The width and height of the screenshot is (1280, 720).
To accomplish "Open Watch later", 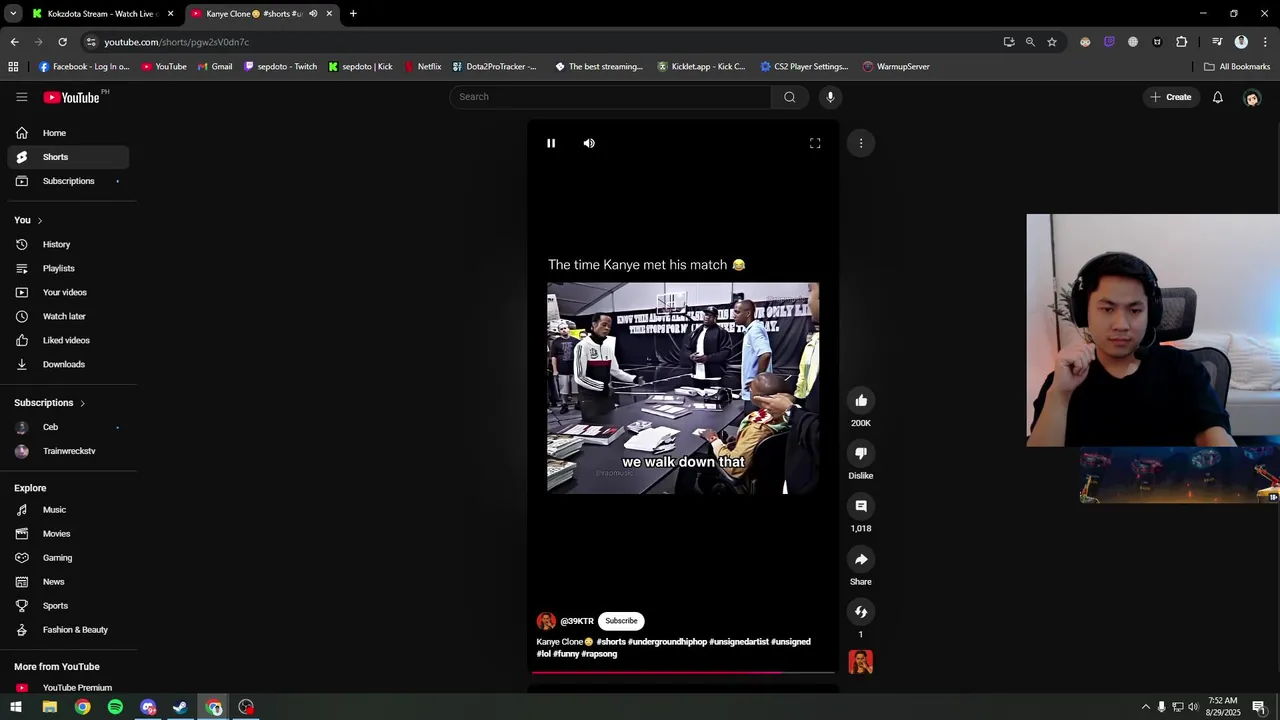I will point(68,316).
